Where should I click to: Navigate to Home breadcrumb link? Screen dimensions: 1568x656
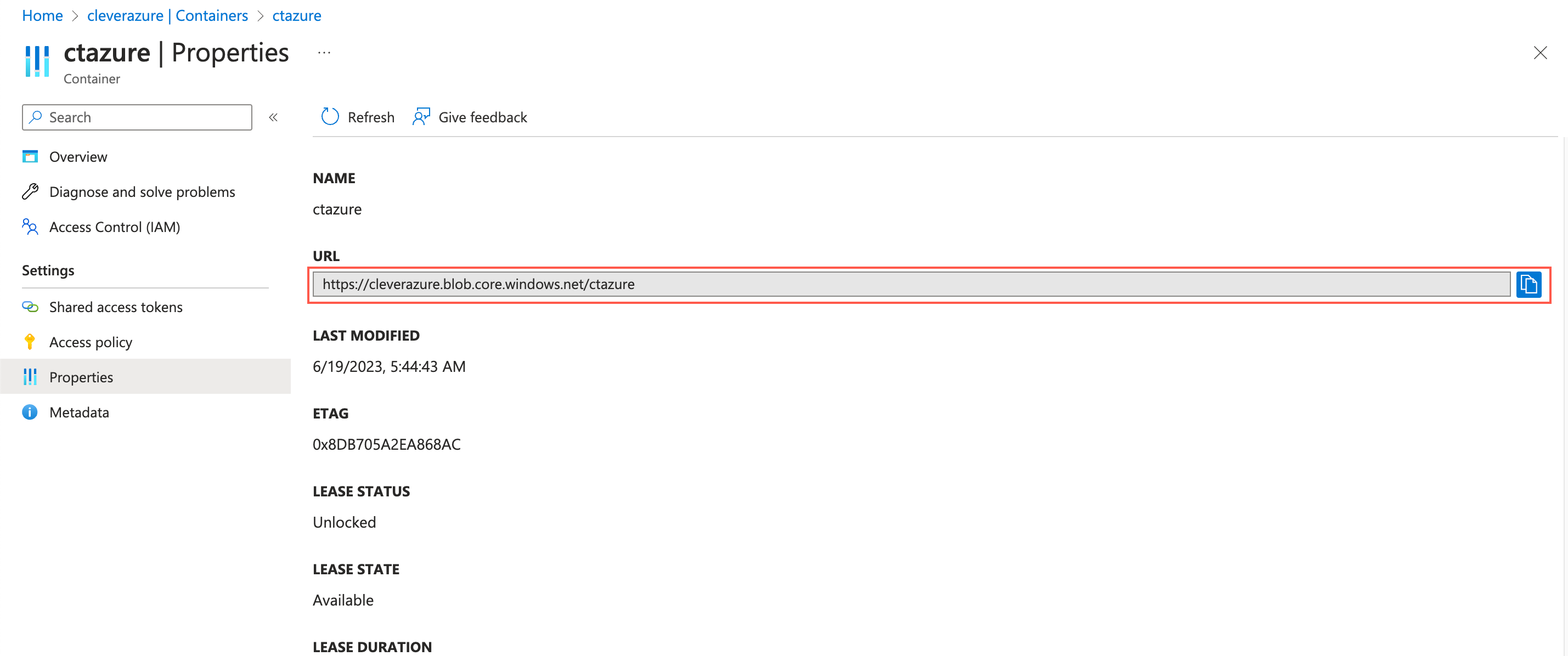[43, 15]
